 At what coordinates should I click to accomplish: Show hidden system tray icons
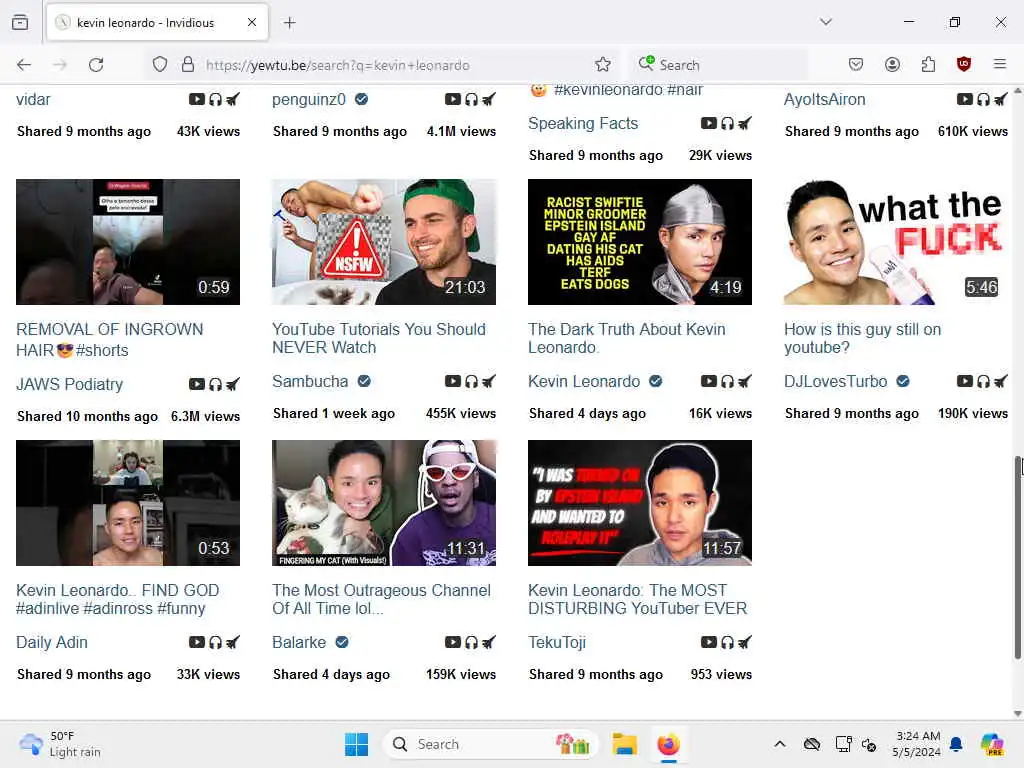[780, 744]
